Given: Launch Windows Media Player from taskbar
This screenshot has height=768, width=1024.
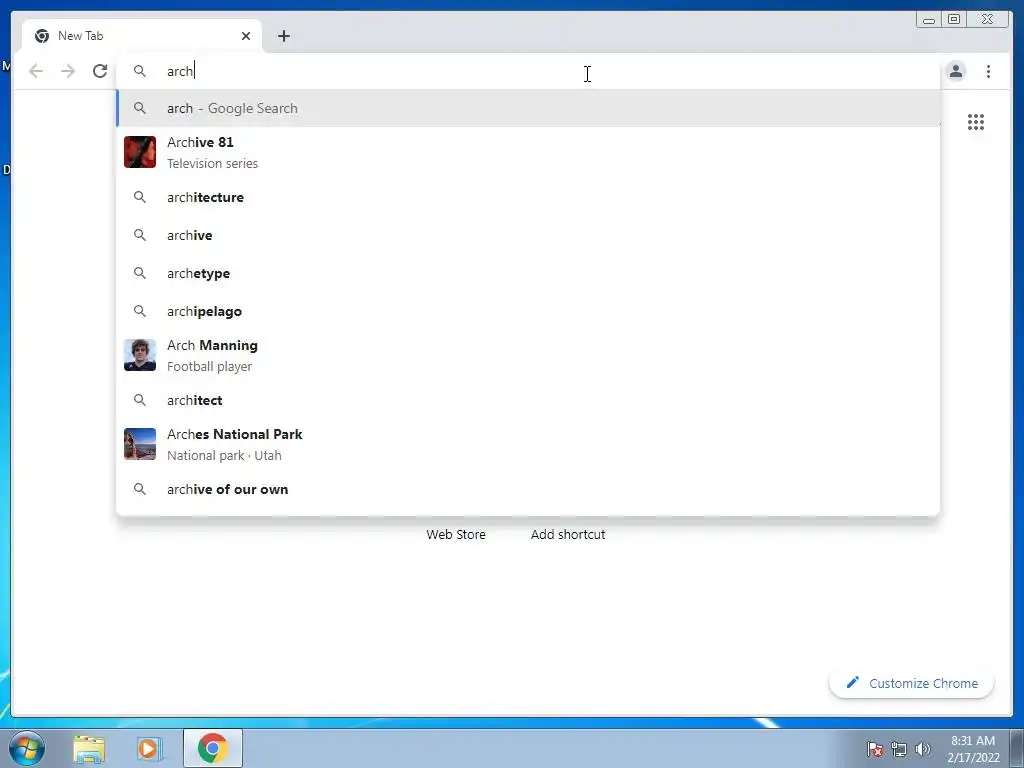Looking at the screenshot, I should (x=149, y=749).
